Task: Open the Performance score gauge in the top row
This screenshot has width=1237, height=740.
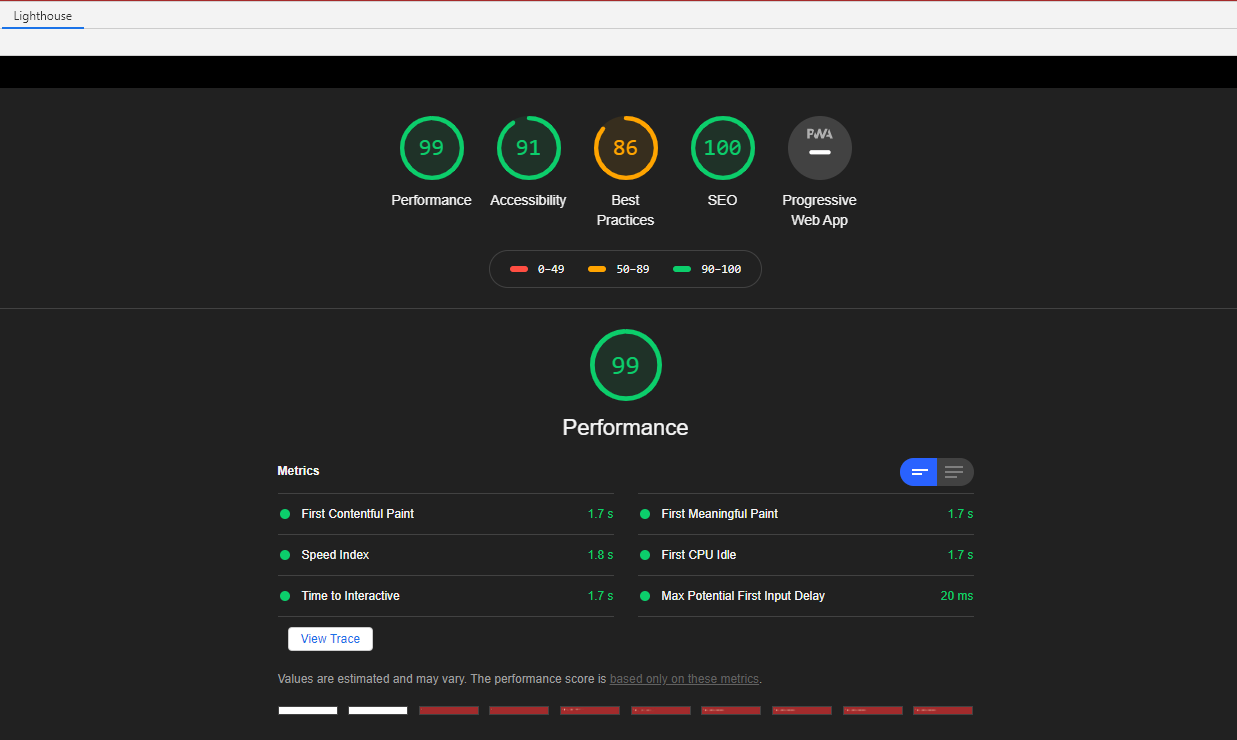Action: 431,148
